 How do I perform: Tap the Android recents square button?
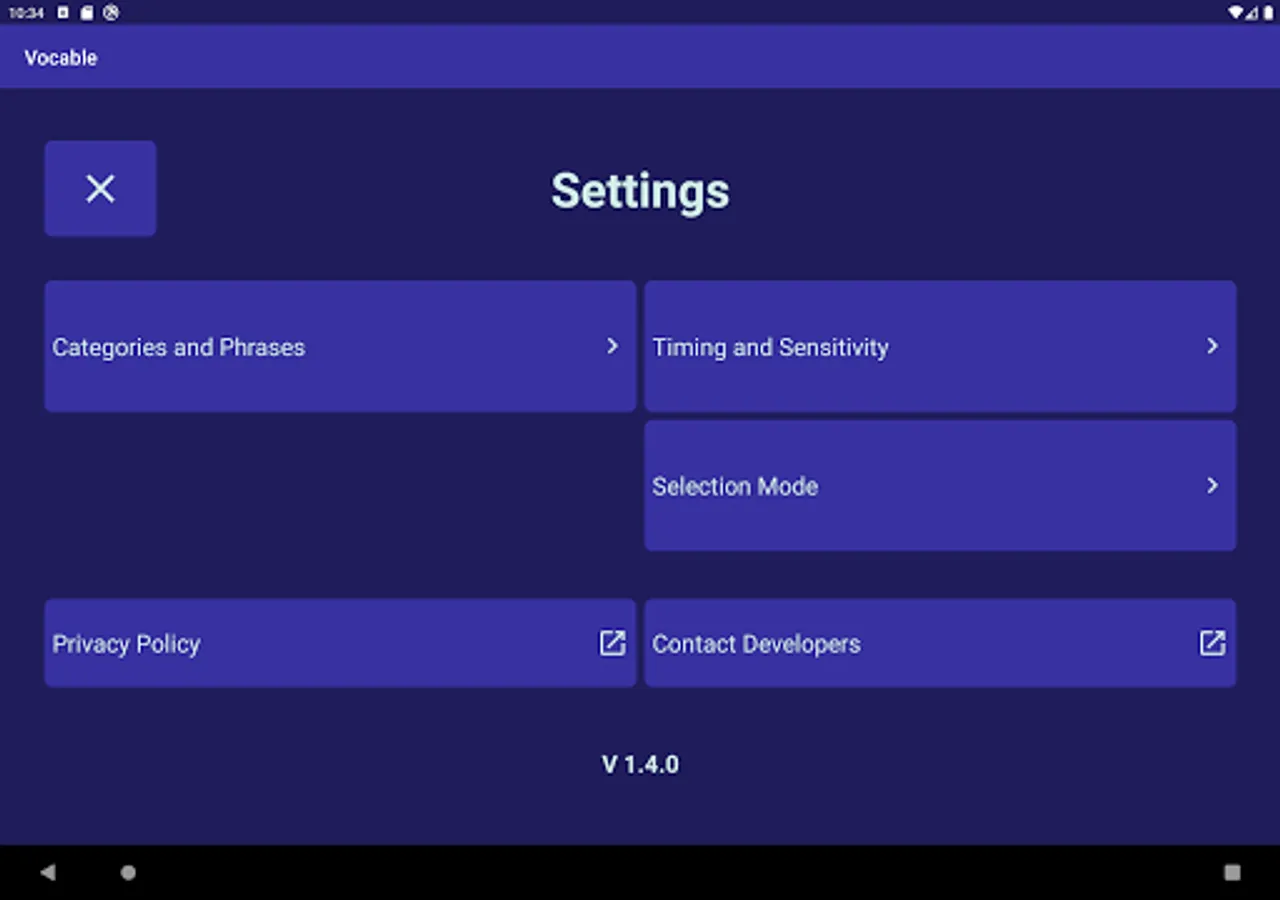tap(1232, 872)
